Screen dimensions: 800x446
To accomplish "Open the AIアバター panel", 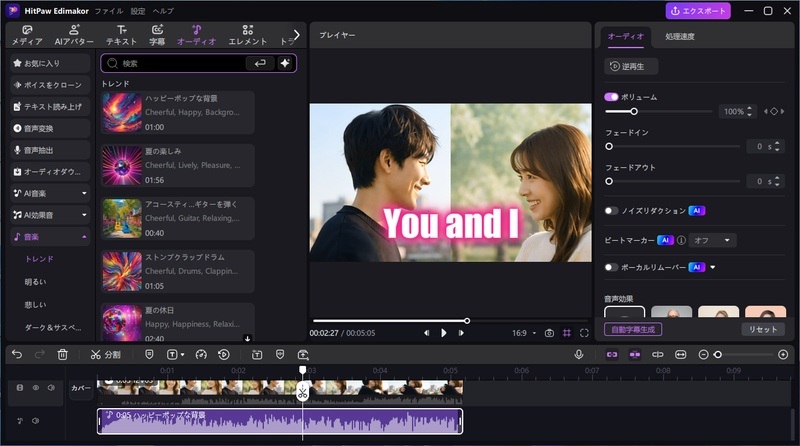I will (x=74, y=35).
